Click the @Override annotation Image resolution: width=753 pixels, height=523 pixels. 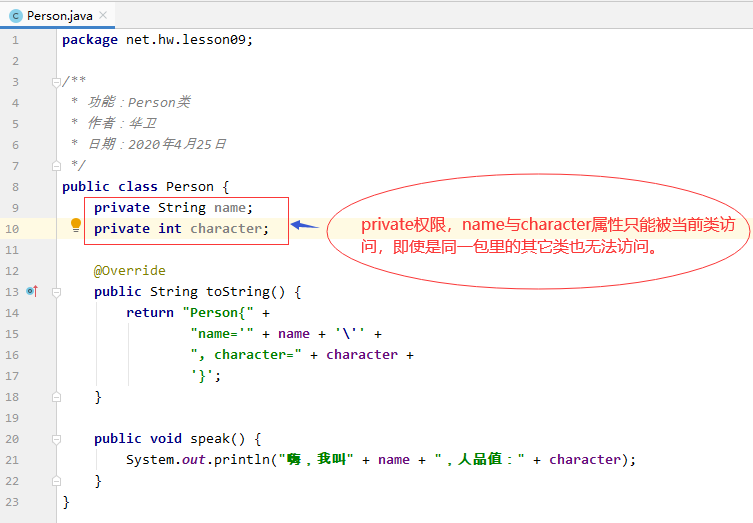130,271
